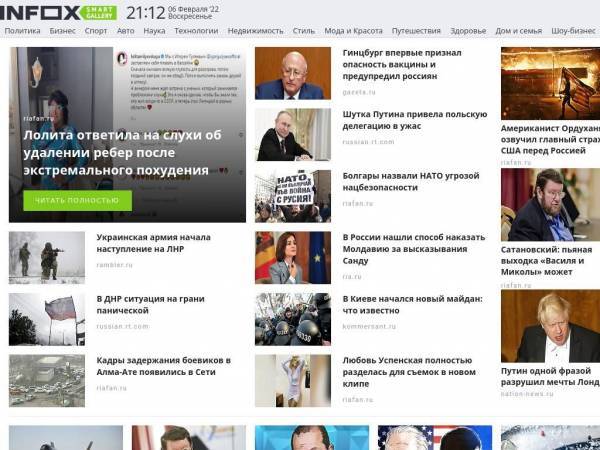Open headline about new maidan in Kiev
Image resolution: width=600 pixels, height=450 pixels.
click(412, 305)
